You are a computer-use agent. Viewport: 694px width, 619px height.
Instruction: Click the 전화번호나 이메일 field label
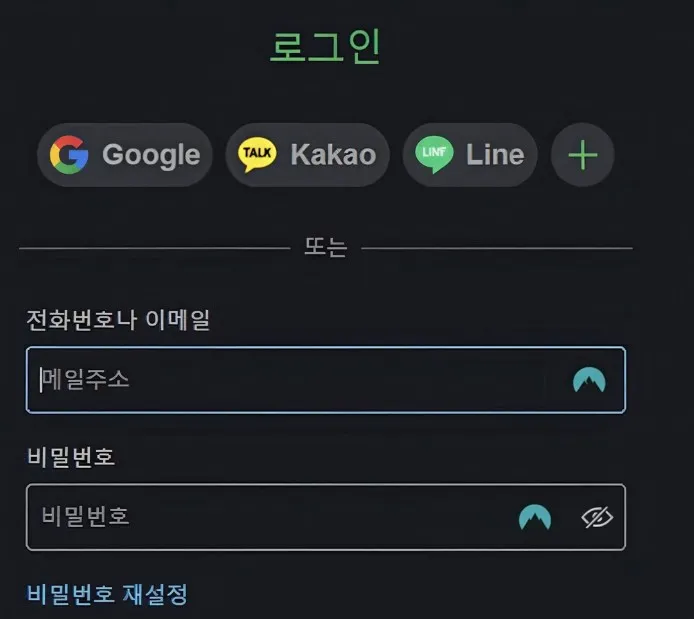click(x=118, y=320)
